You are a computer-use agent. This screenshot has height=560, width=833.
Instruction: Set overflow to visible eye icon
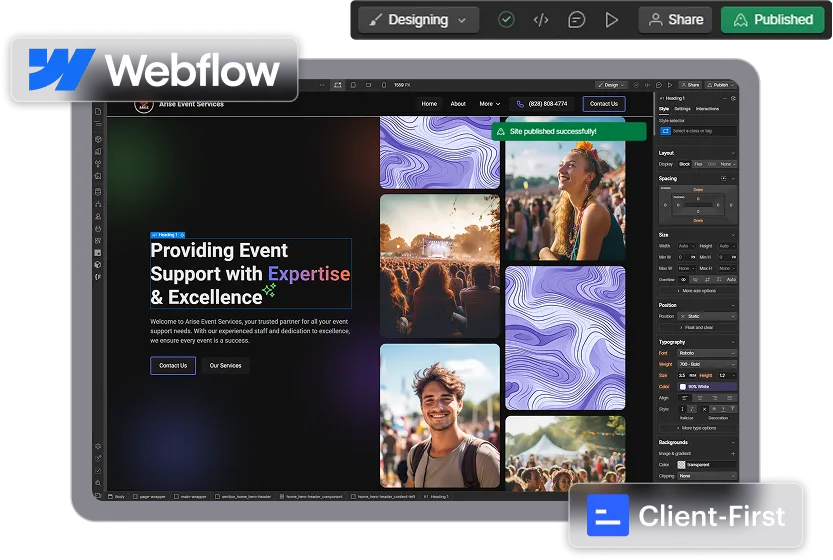tap(684, 279)
